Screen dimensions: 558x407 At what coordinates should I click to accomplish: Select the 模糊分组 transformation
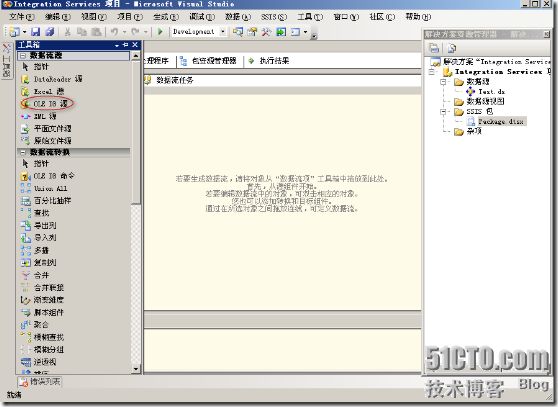(x=42, y=349)
